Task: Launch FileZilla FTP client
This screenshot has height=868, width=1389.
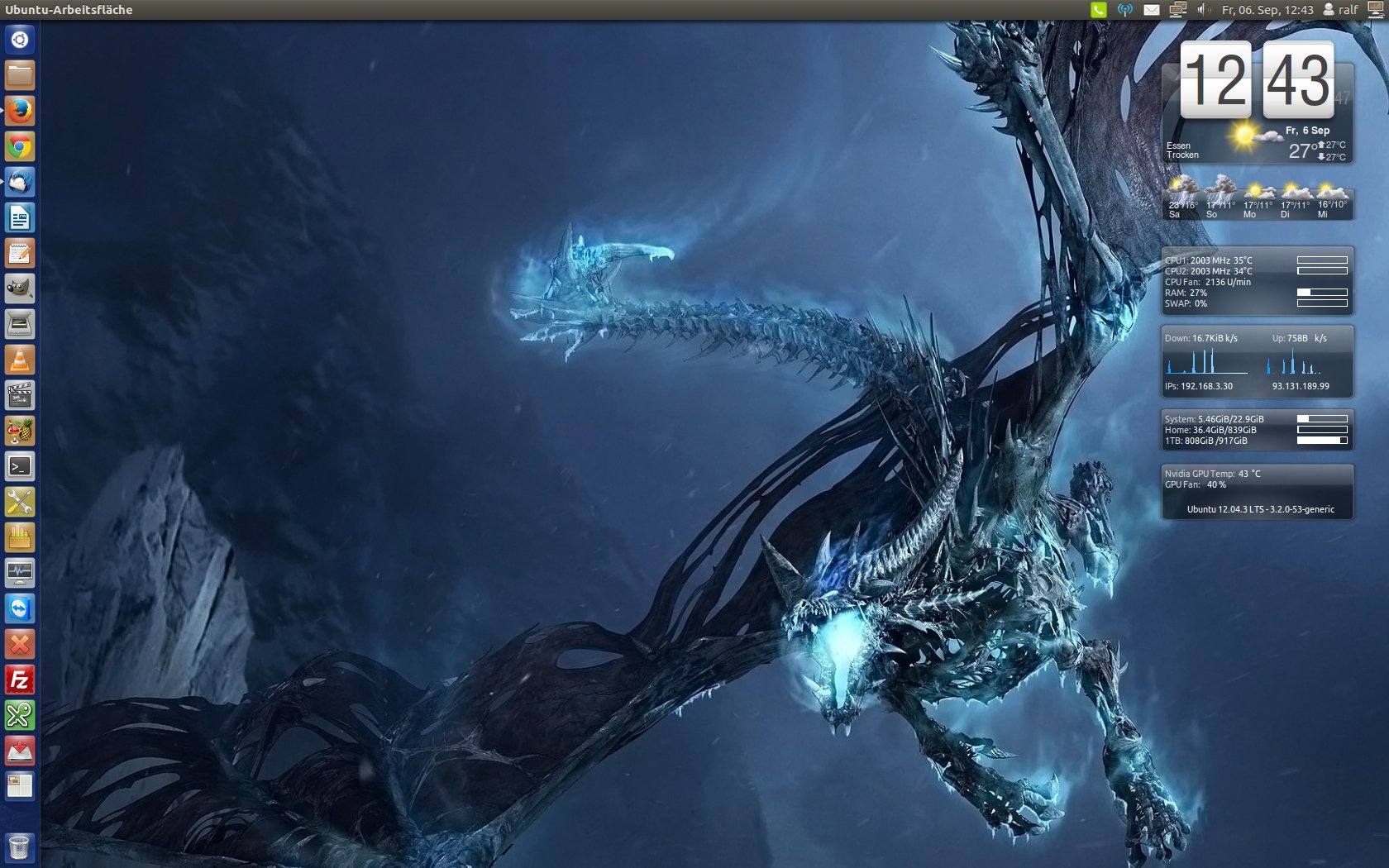Action: (20, 680)
